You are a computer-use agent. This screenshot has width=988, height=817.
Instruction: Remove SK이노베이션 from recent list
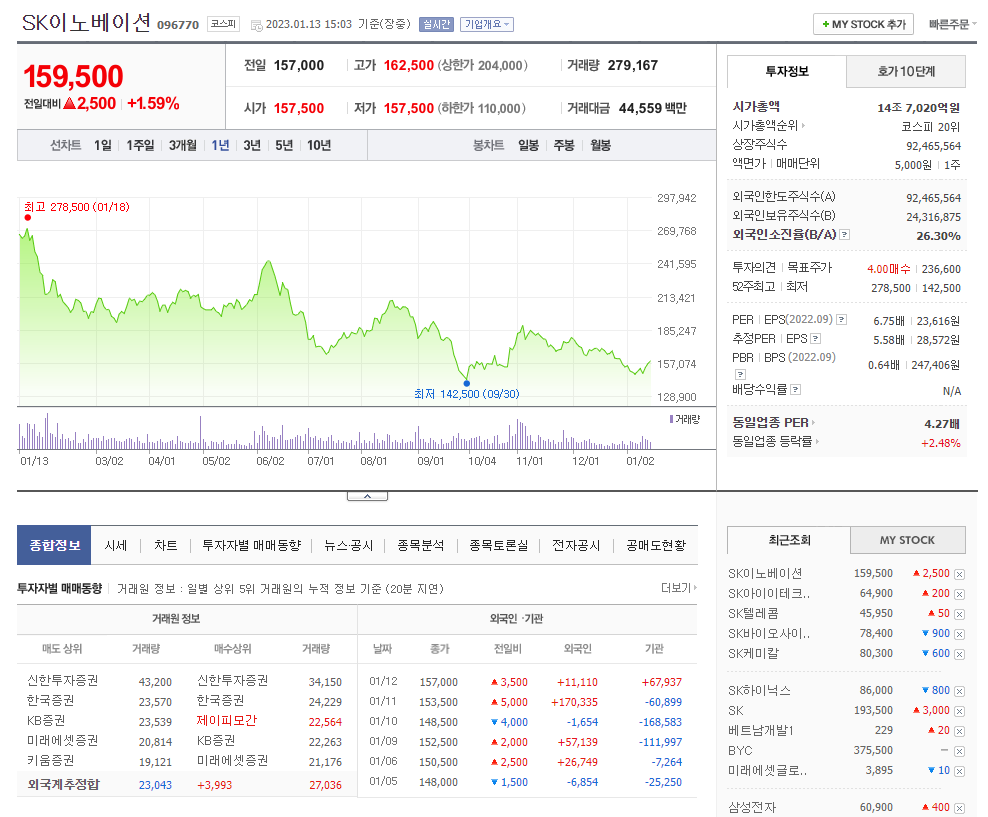[x=959, y=574]
